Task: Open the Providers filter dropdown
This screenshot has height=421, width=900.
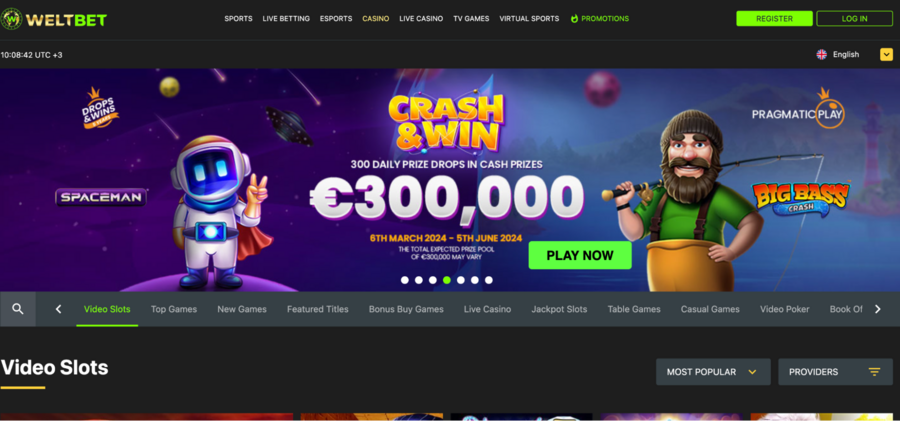Action: tap(835, 372)
